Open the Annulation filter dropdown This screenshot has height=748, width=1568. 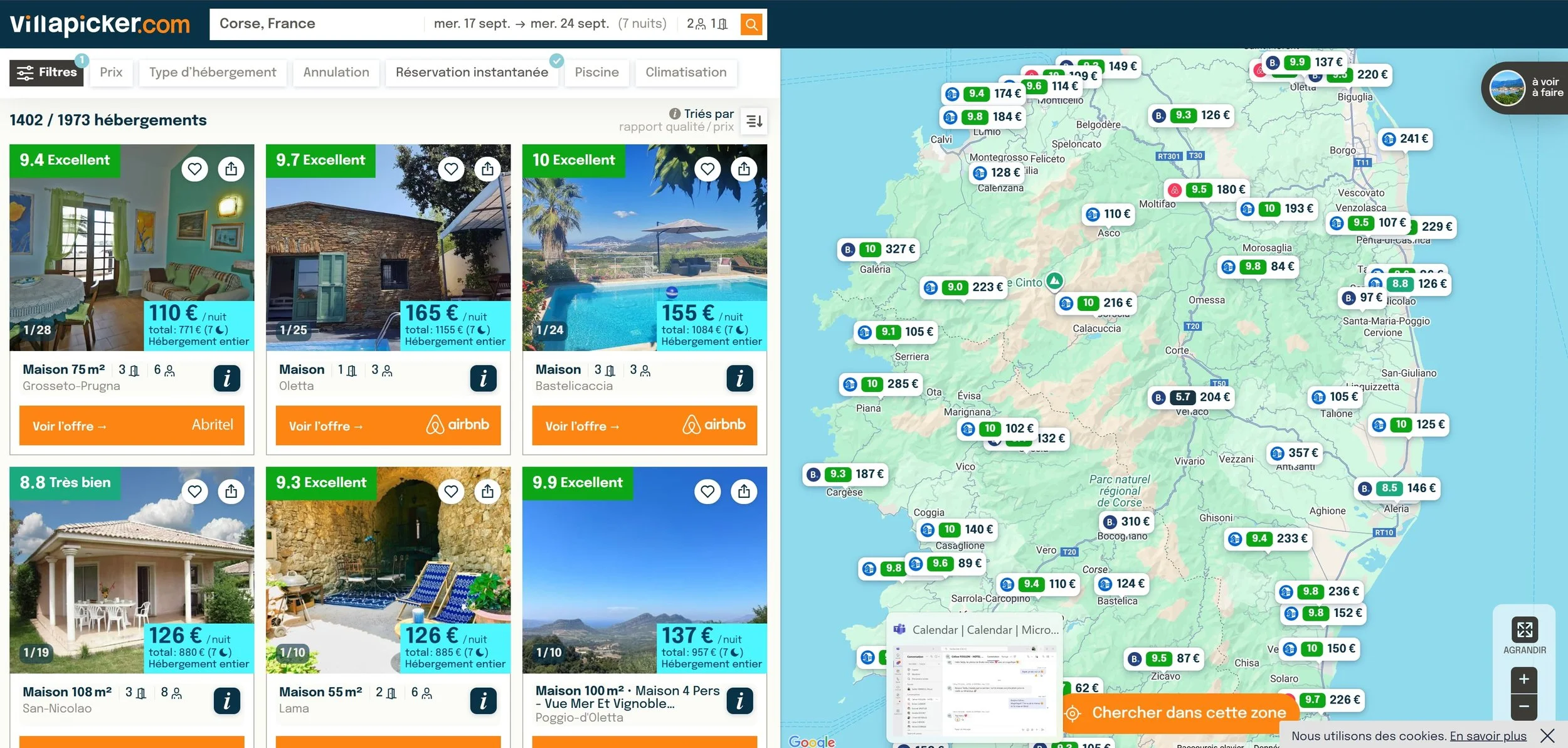pos(336,72)
